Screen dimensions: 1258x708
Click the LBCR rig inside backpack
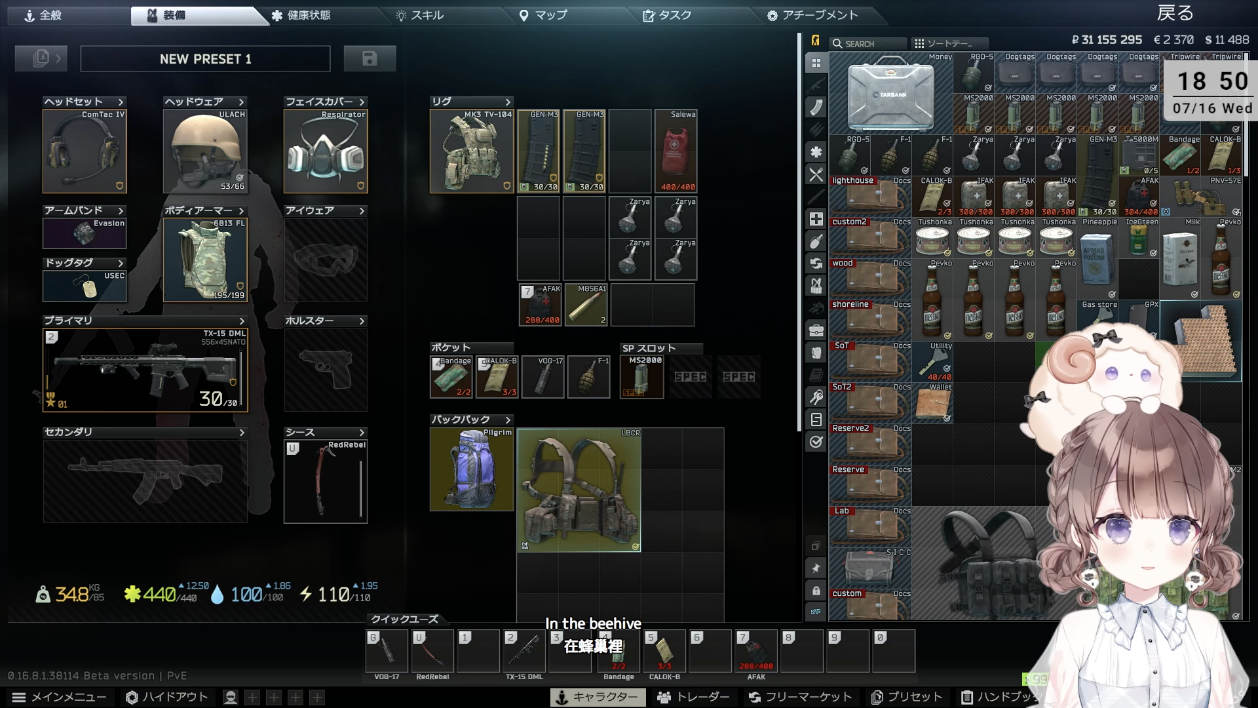579,490
